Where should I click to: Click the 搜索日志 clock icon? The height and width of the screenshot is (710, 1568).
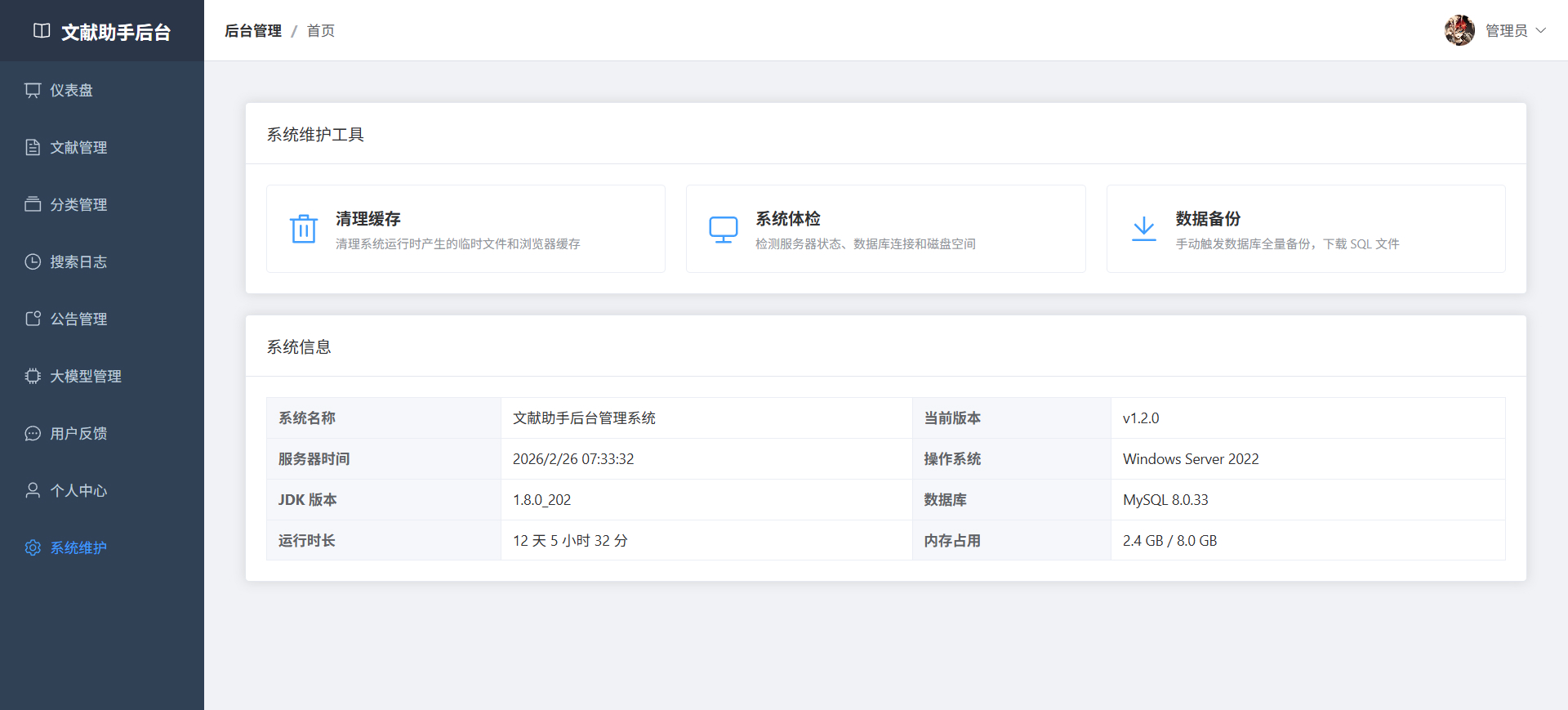pos(33,261)
